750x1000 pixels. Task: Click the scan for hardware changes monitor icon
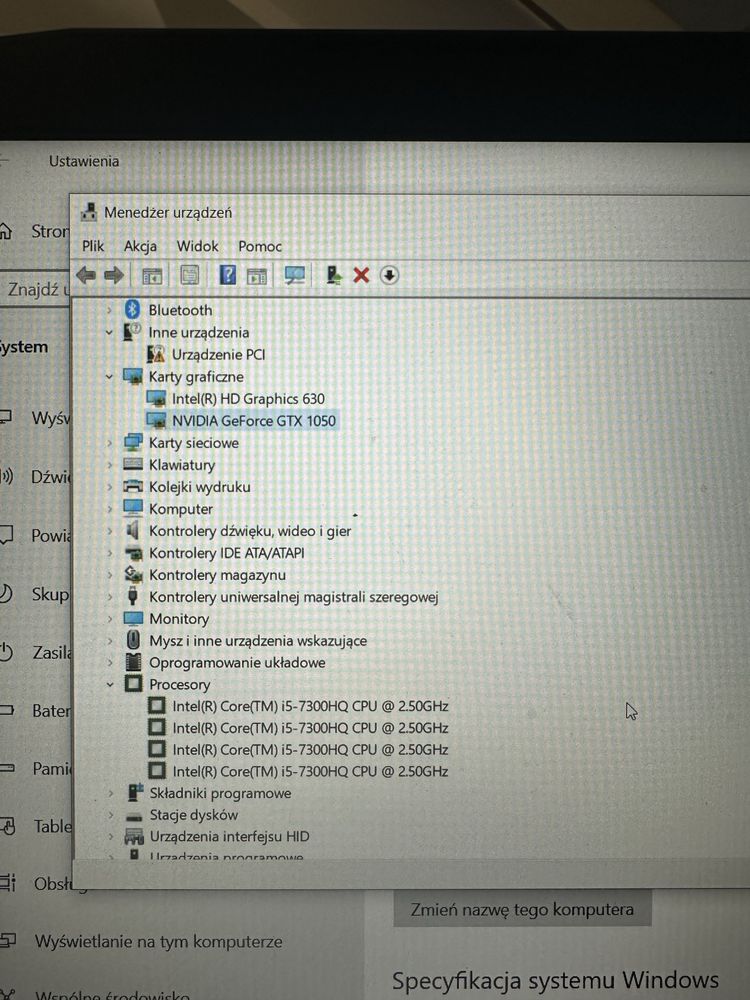point(295,275)
